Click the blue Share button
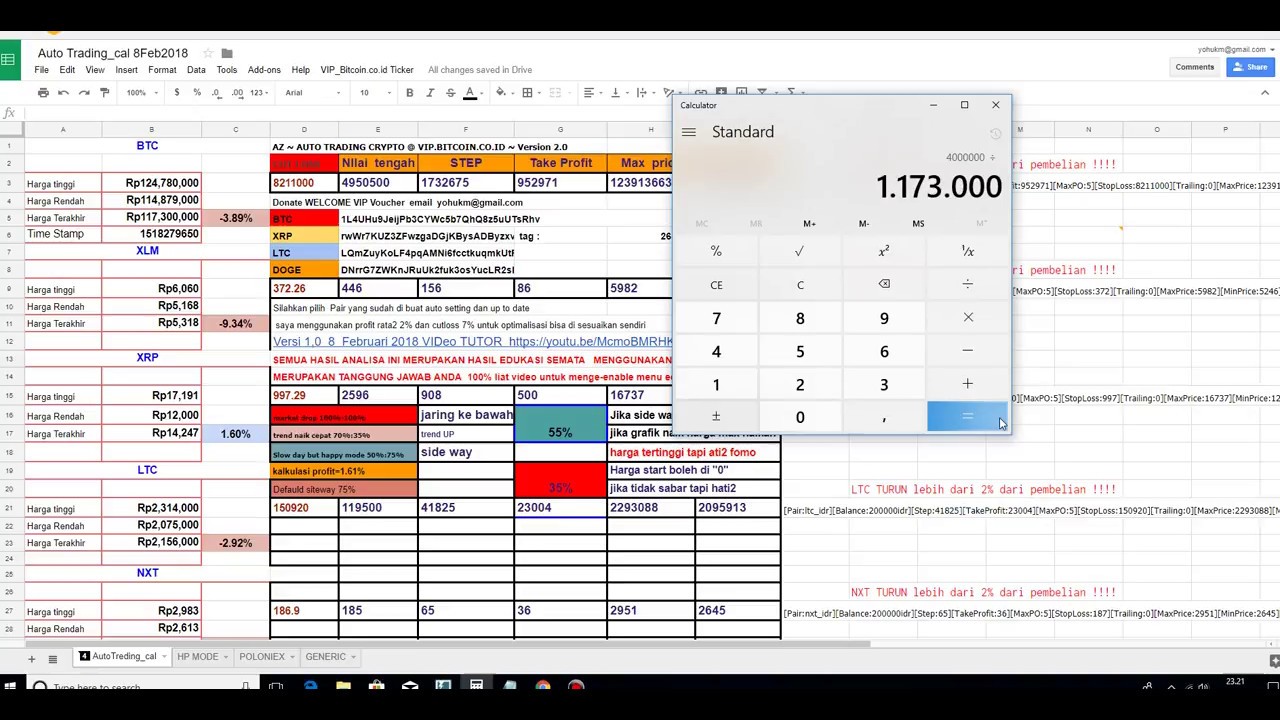The height and width of the screenshot is (720, 1280). 1251,67
